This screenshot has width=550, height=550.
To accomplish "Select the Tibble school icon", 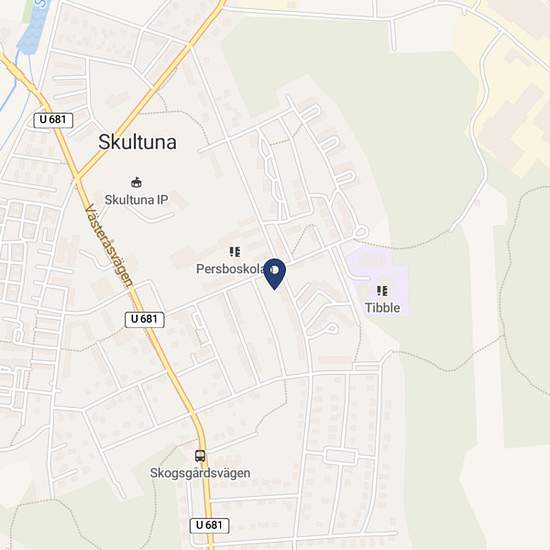I will coord(382,291).
